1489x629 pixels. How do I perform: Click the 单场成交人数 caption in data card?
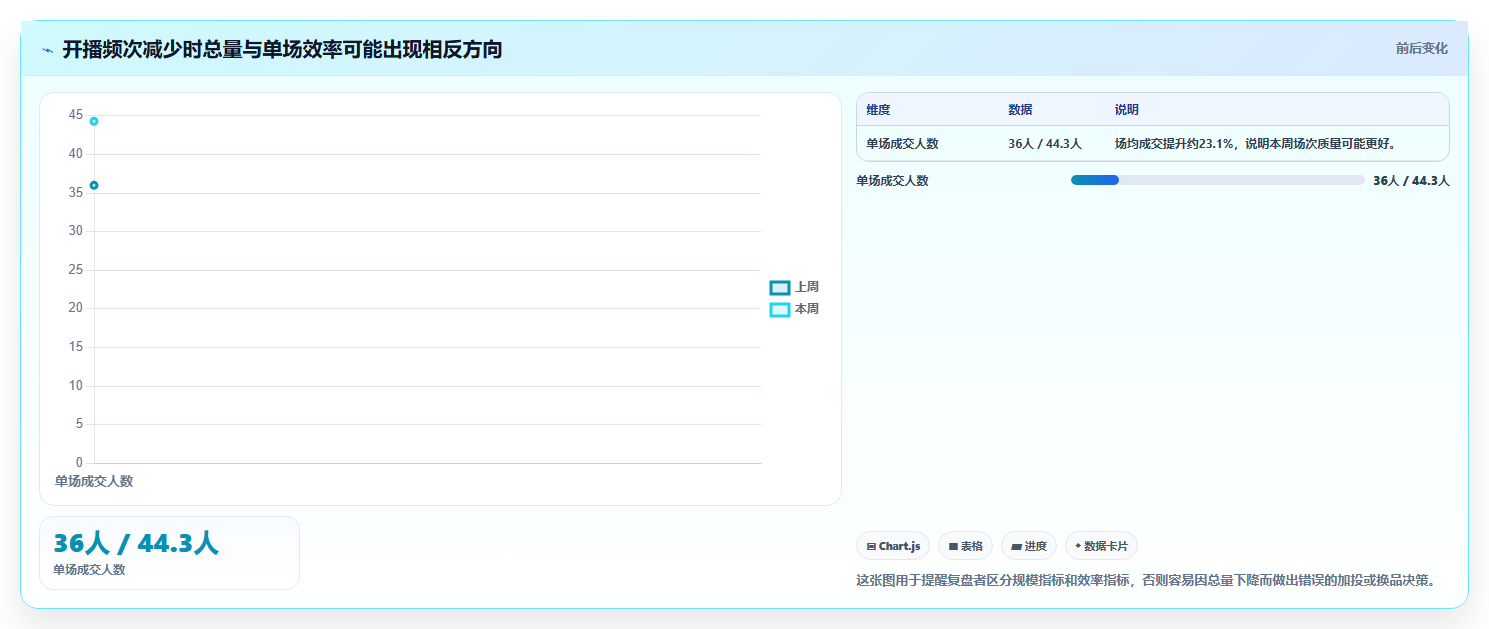pyautogui.click(x=89, y=570)
